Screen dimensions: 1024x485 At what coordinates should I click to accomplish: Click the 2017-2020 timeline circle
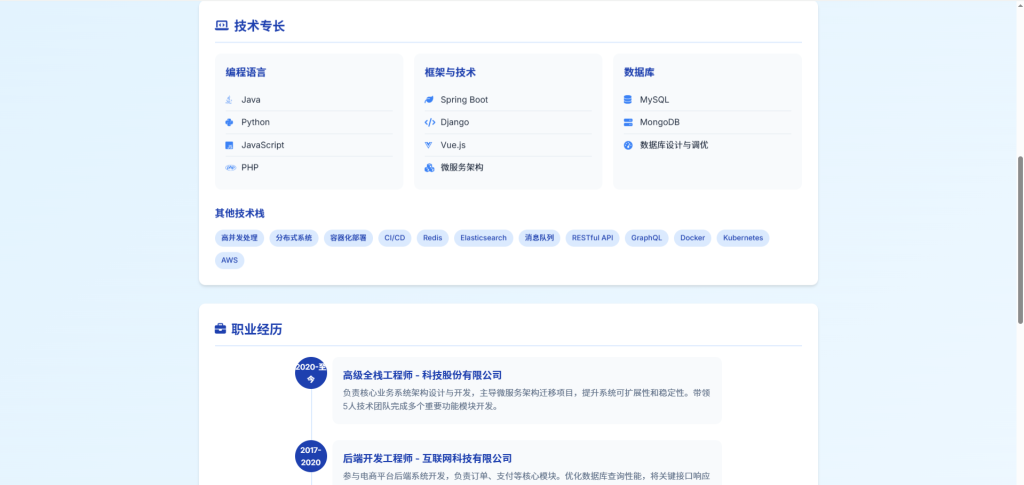311,456
